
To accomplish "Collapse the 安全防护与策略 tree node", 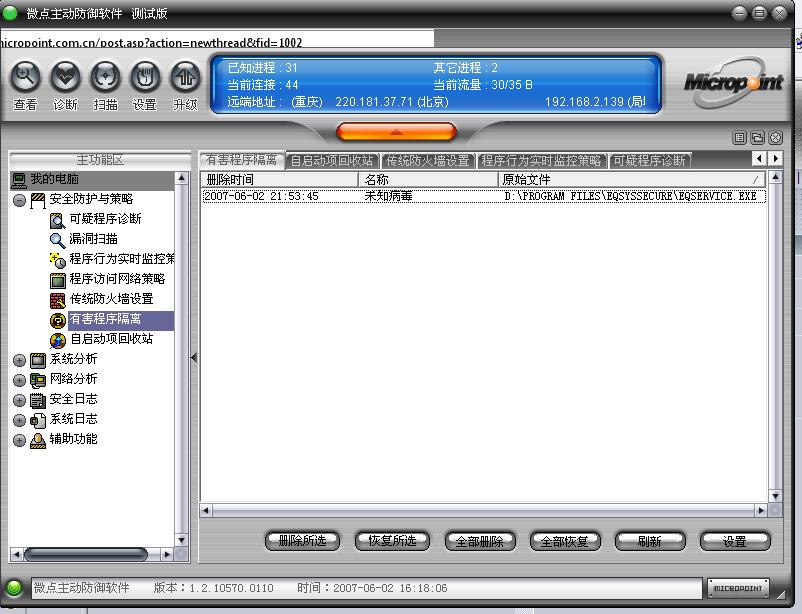I will pos(19,200).
